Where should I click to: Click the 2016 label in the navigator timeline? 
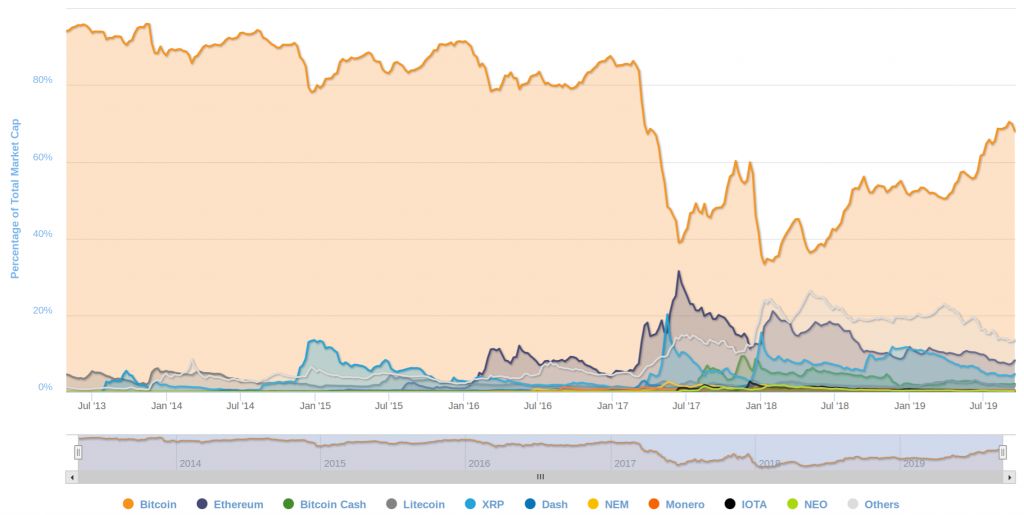479,464
